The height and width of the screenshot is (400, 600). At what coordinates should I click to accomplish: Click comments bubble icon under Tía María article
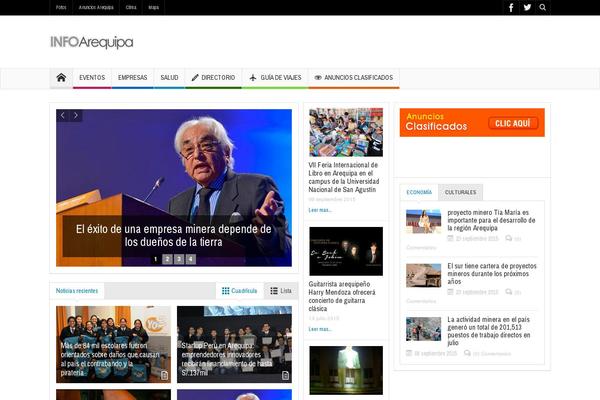509,238
